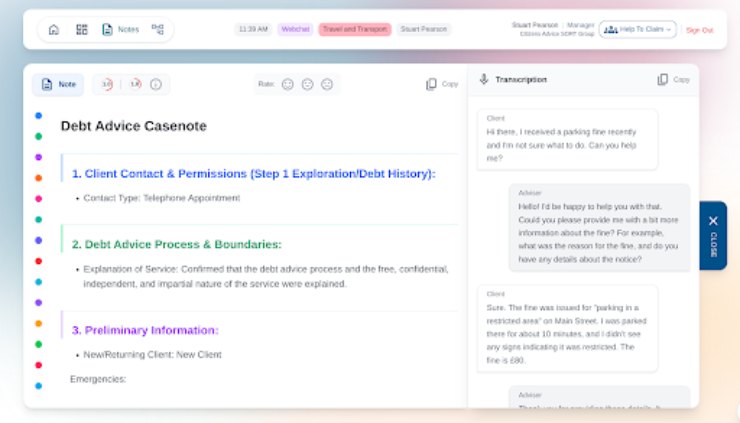Viewport: 740px width, 423px height.
Task: Click the Citizens Advice SORT Group label
Action: (557, 34)
